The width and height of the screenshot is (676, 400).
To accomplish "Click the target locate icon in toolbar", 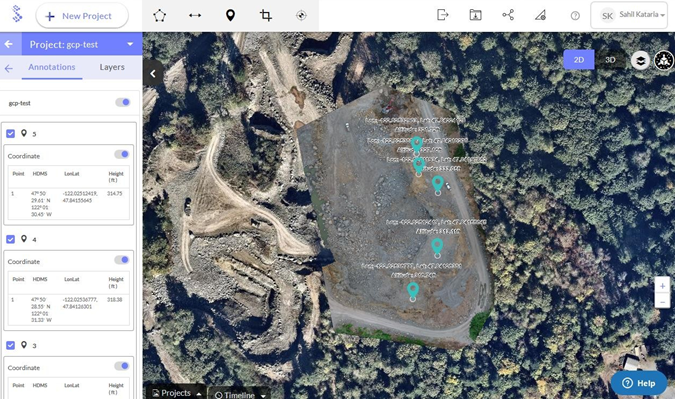I will pos(301,16).
